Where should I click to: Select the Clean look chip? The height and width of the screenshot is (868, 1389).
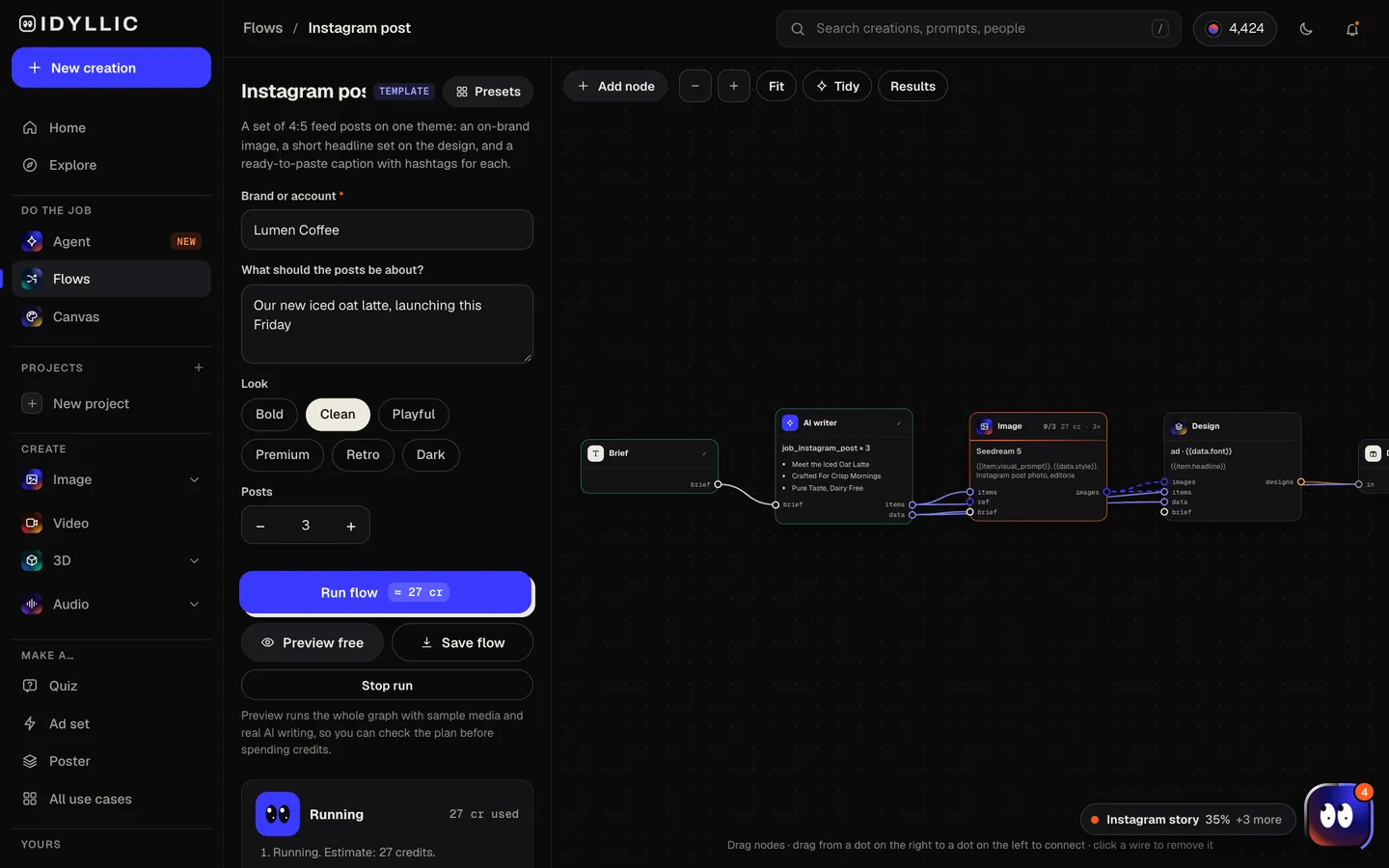(x=338, y=414)
